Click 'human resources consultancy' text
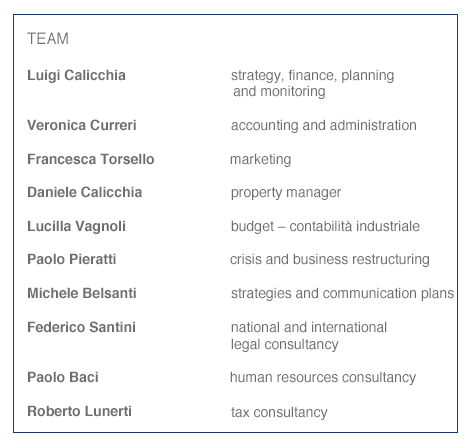Screen dimensions: 471x445 (323, 378)
